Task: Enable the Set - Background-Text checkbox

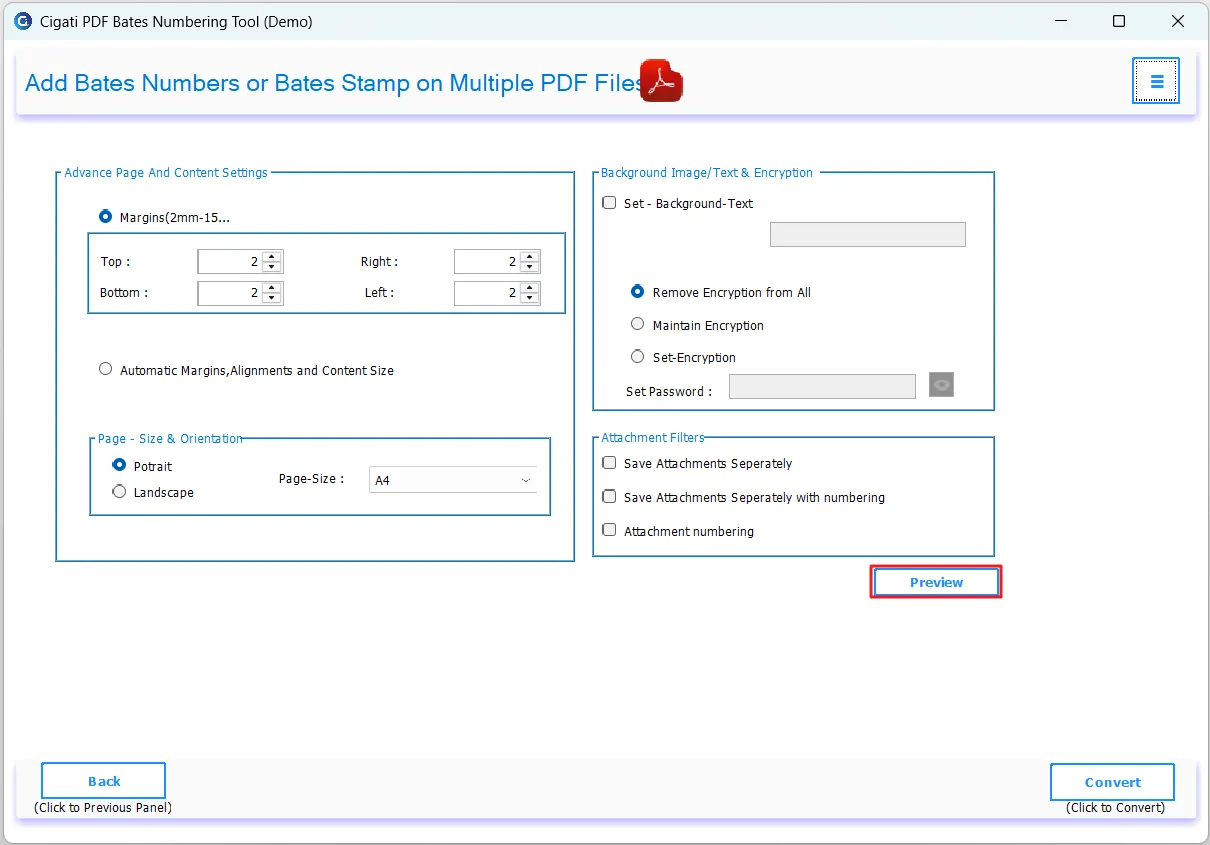Action: (609, 202)
